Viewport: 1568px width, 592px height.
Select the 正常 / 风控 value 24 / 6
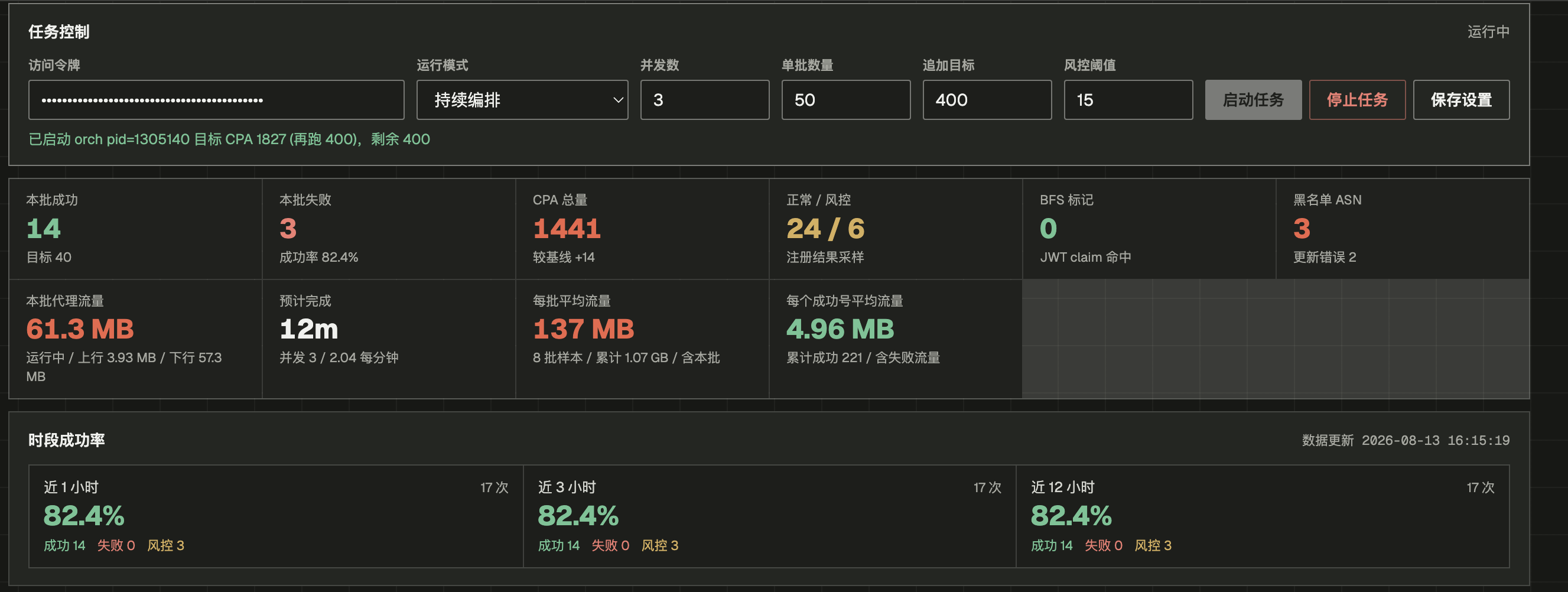click(825, 229)
